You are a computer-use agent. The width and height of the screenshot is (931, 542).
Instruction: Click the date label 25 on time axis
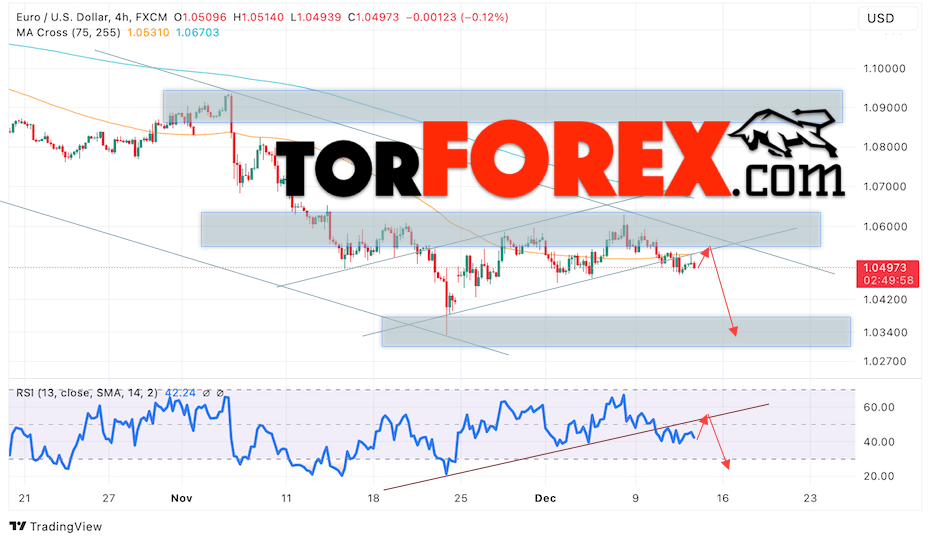461,498
